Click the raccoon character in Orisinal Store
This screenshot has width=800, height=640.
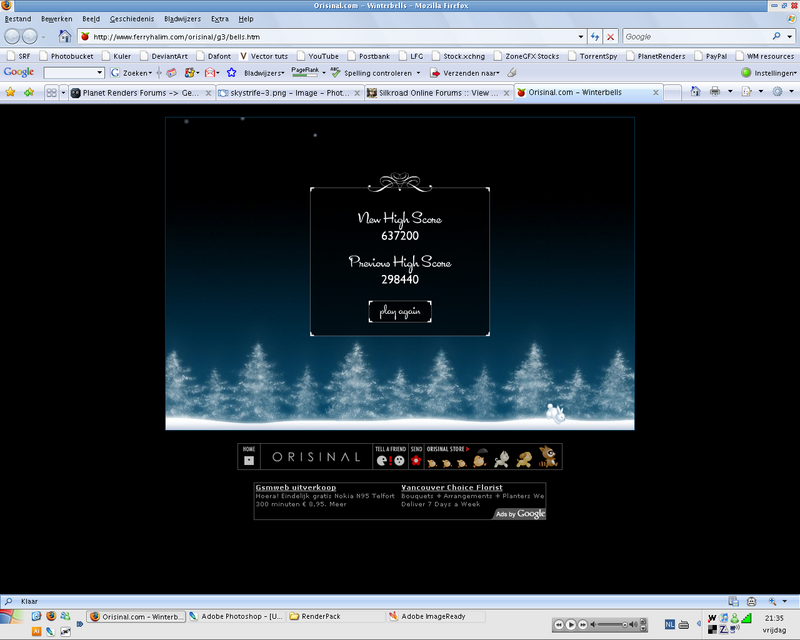548,456
